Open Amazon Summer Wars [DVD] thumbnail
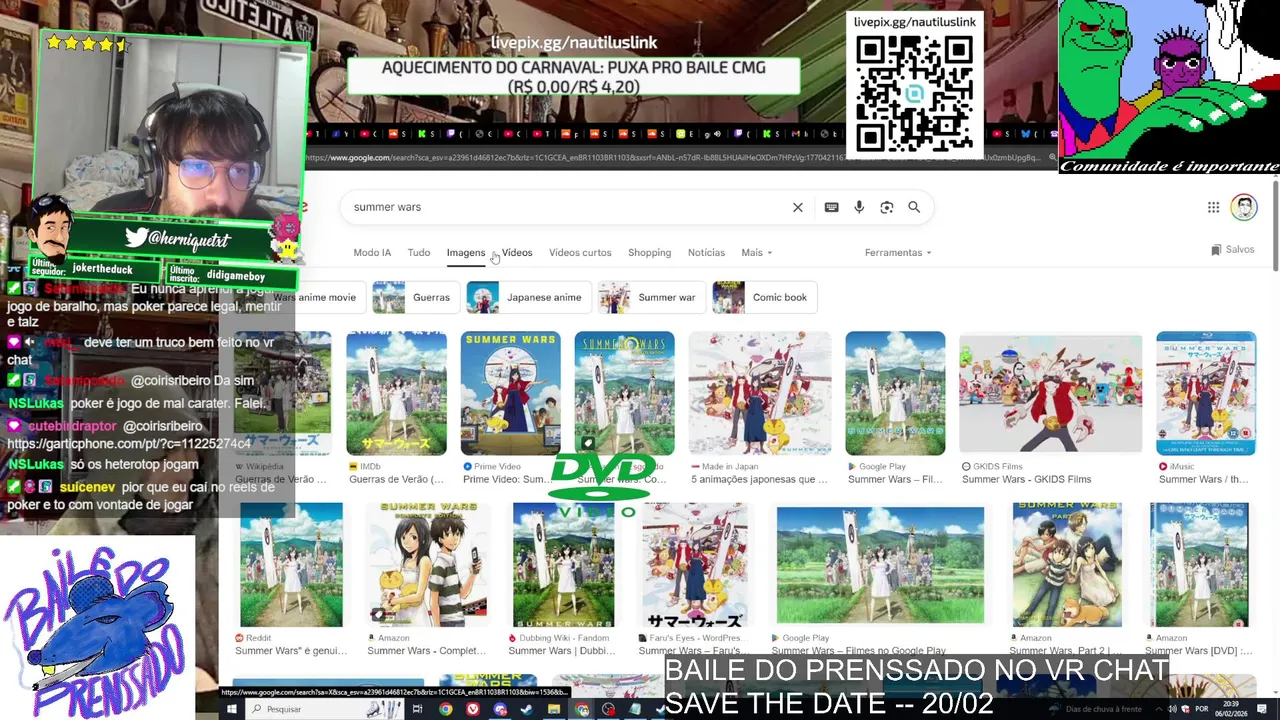 coord(1199,565)
